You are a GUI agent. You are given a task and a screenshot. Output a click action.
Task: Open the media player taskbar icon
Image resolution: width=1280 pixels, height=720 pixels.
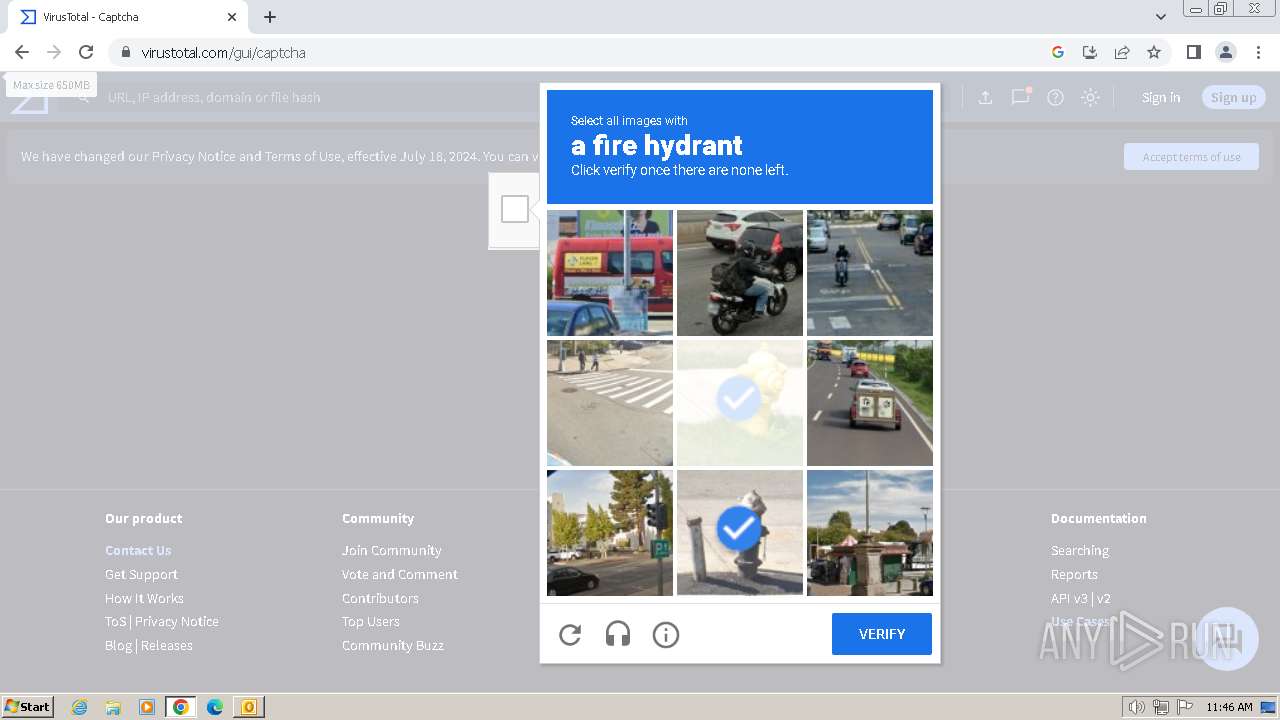click(147, 707)
